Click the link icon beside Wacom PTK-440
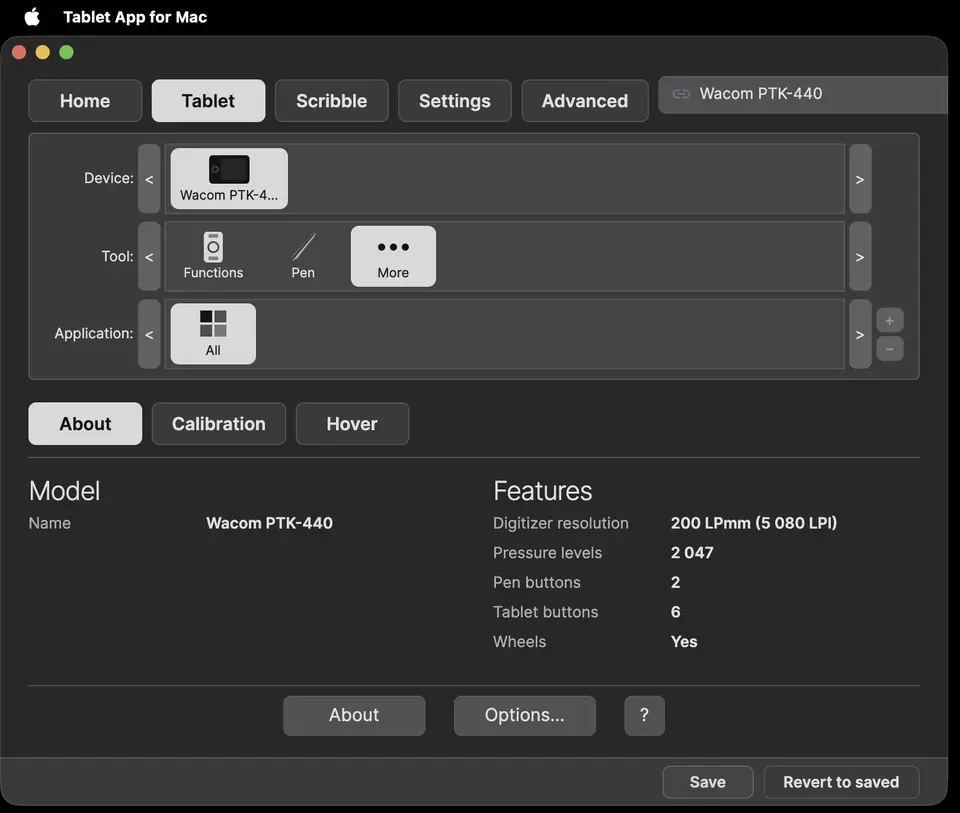 pos(681,94)
